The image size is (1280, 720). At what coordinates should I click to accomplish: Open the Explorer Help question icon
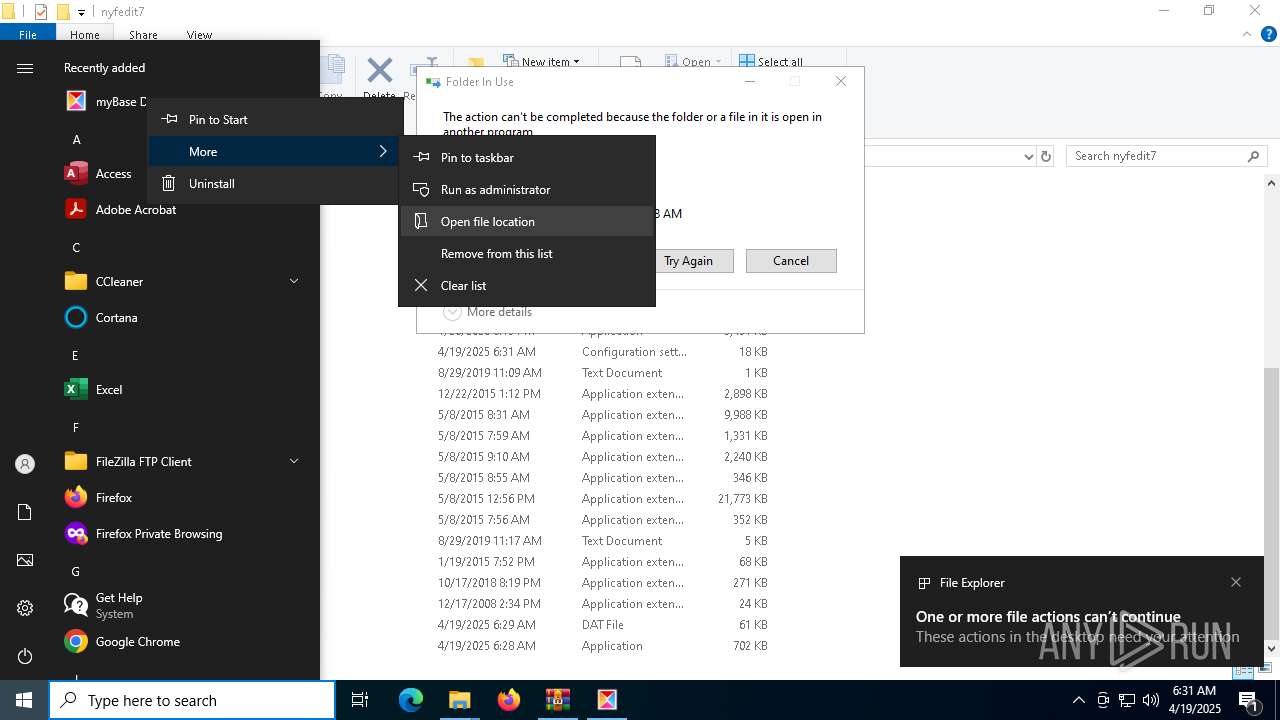click(x=1268, y=34)
